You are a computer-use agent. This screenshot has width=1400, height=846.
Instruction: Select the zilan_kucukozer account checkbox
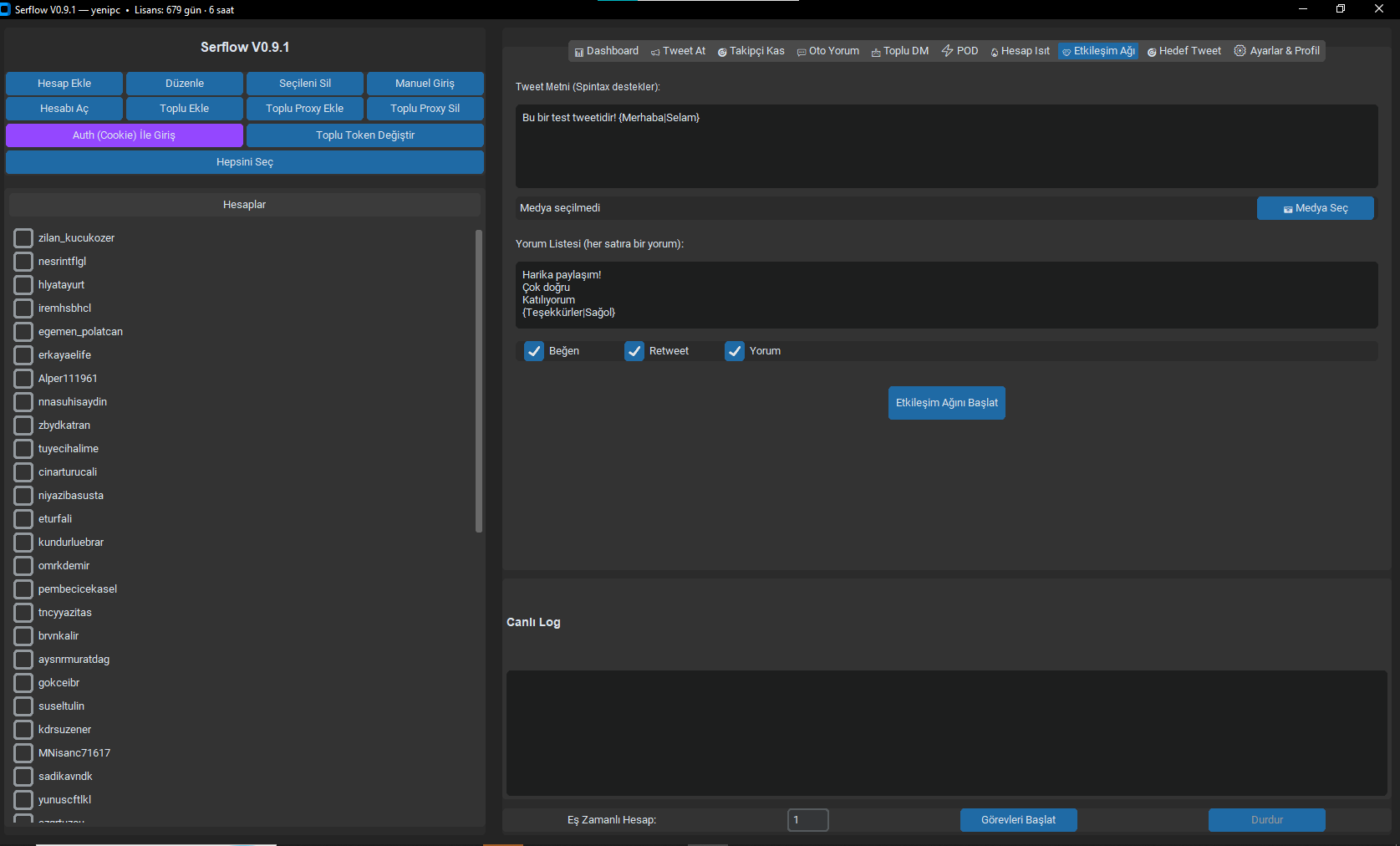(23, 238)
